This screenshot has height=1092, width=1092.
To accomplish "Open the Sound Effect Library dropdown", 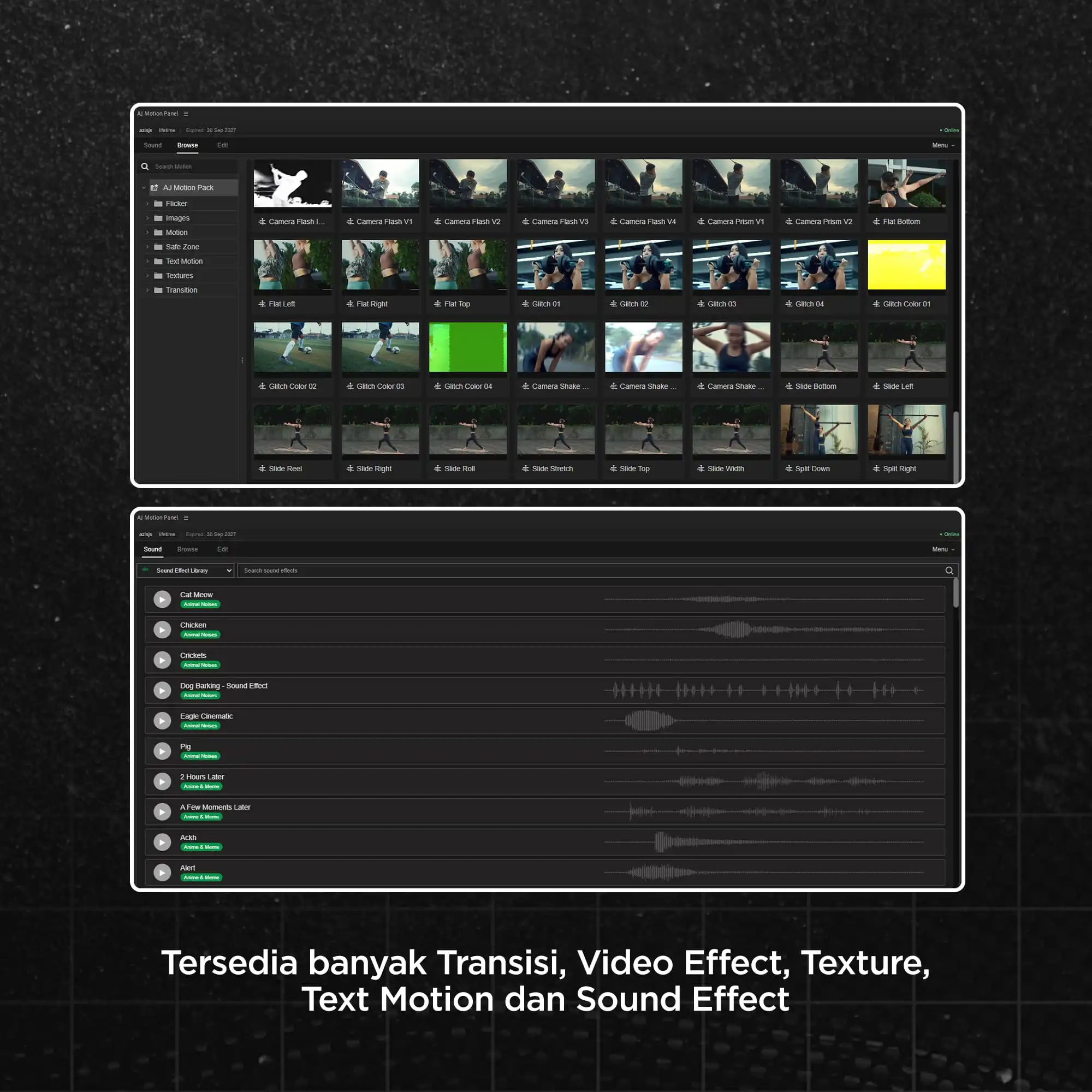I will point(186,571).
